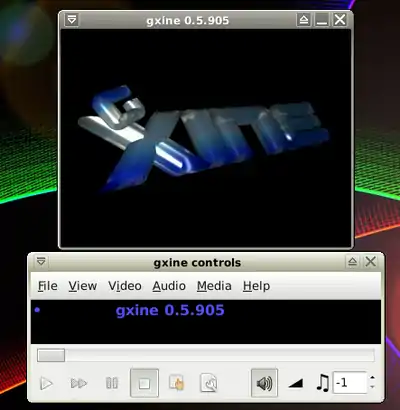This screenshot has height=410, width=400.
Task: Click the gxine logo video area
Action: pyautogui.click(x=206, y=138)
